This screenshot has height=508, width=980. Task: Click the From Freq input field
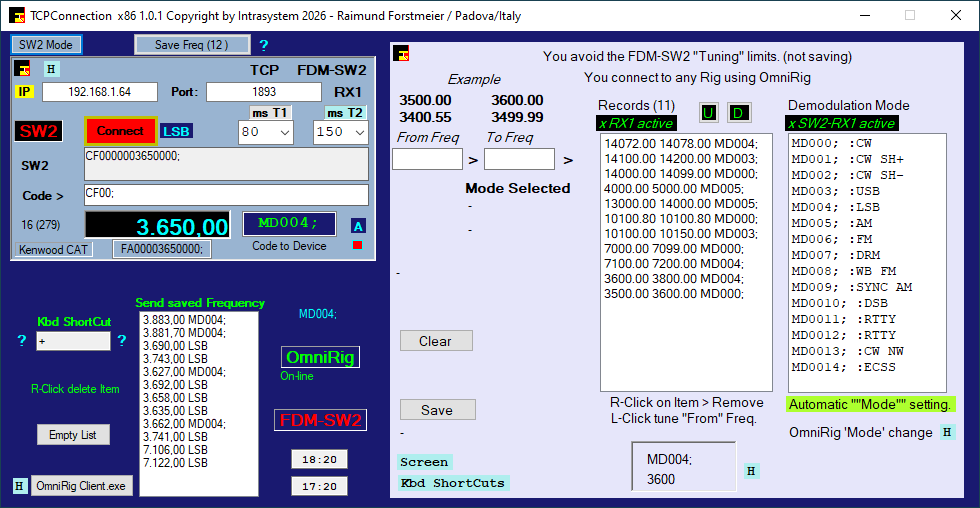(x=427, y=159)
